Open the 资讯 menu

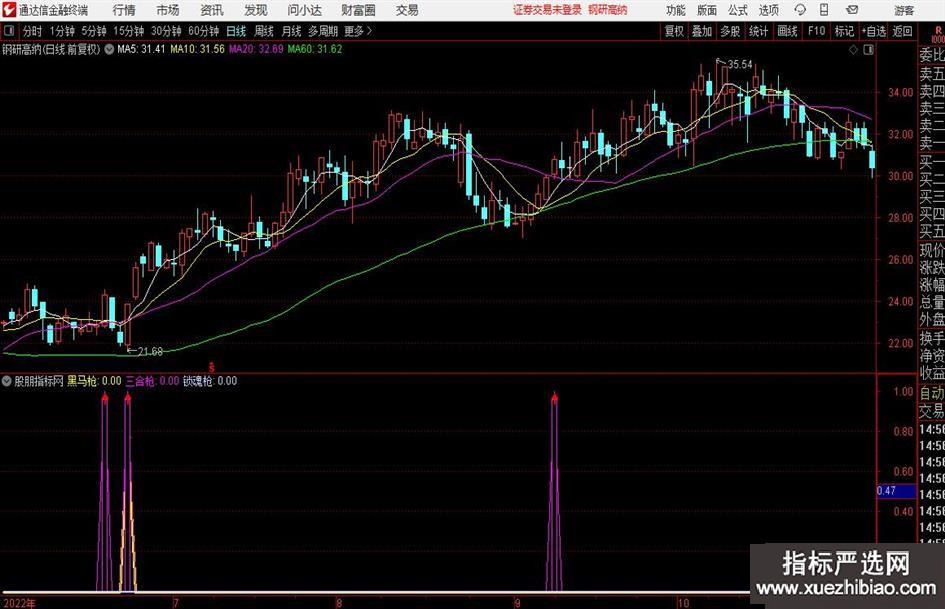[x=212, y=10]
